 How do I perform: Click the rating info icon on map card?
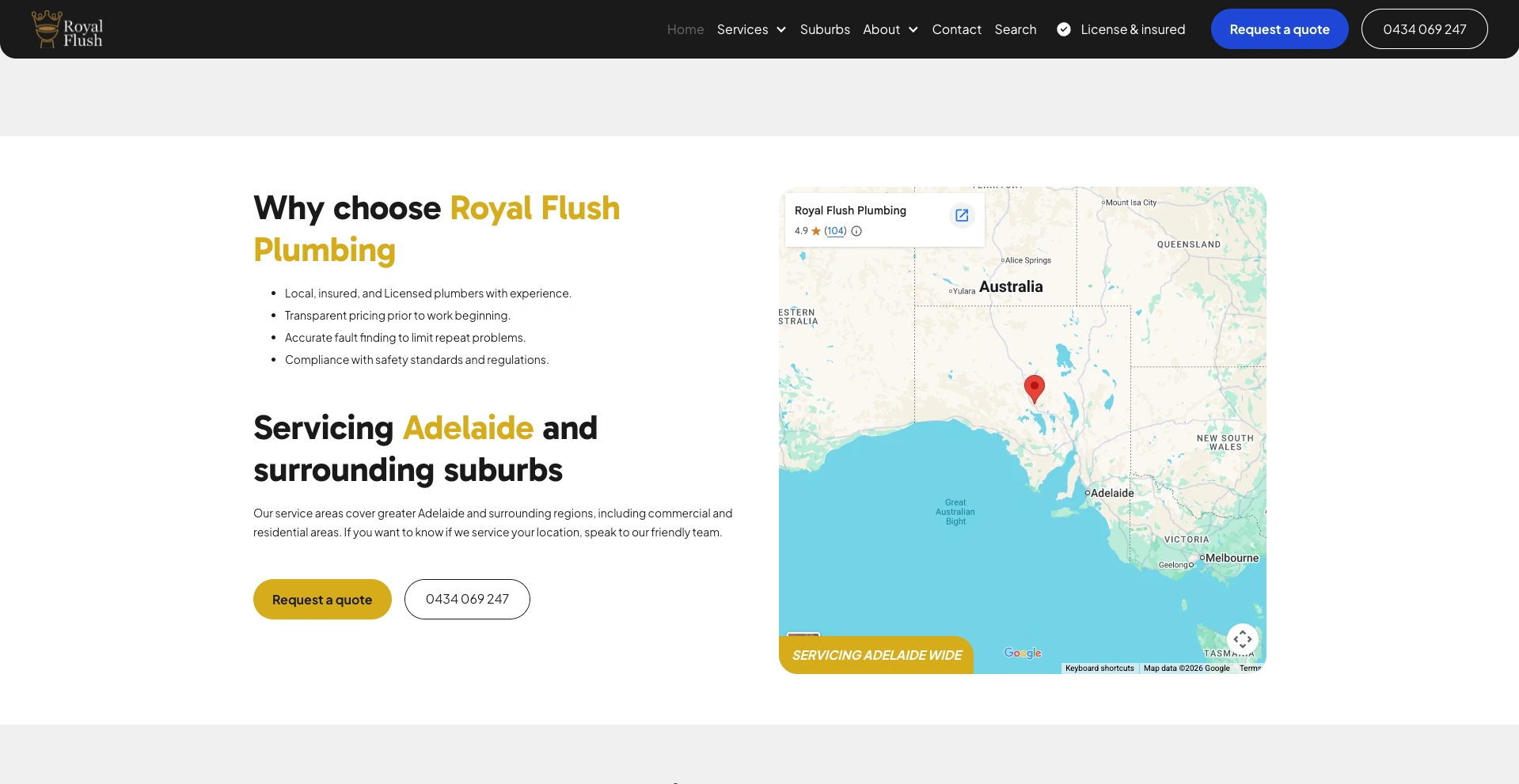pos(856,231)
